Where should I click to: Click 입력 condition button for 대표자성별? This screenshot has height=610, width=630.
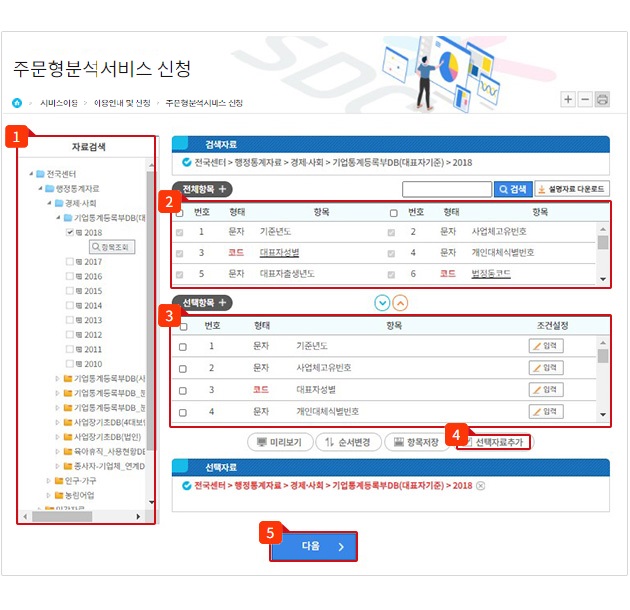pos(546,389)
